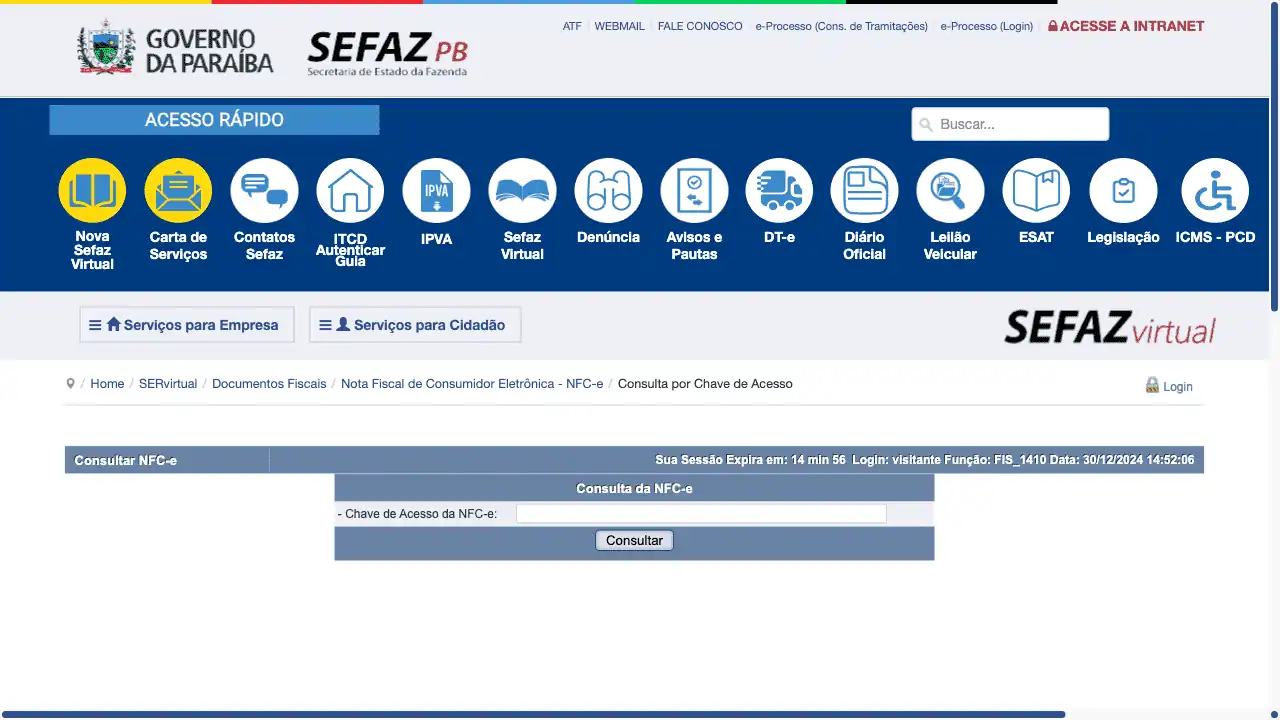Open FALE CONOSCO in top menu
The height and width of the screenshot is (720, 1280).
[700, 26]
